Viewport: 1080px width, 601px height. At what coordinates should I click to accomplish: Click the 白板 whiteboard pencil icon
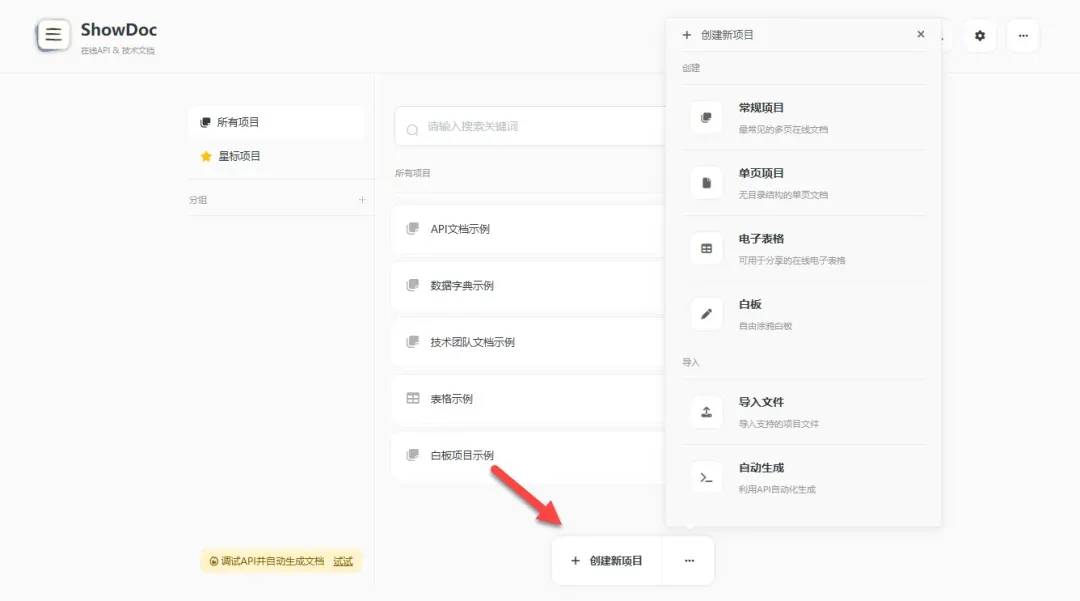pos(706,314)
